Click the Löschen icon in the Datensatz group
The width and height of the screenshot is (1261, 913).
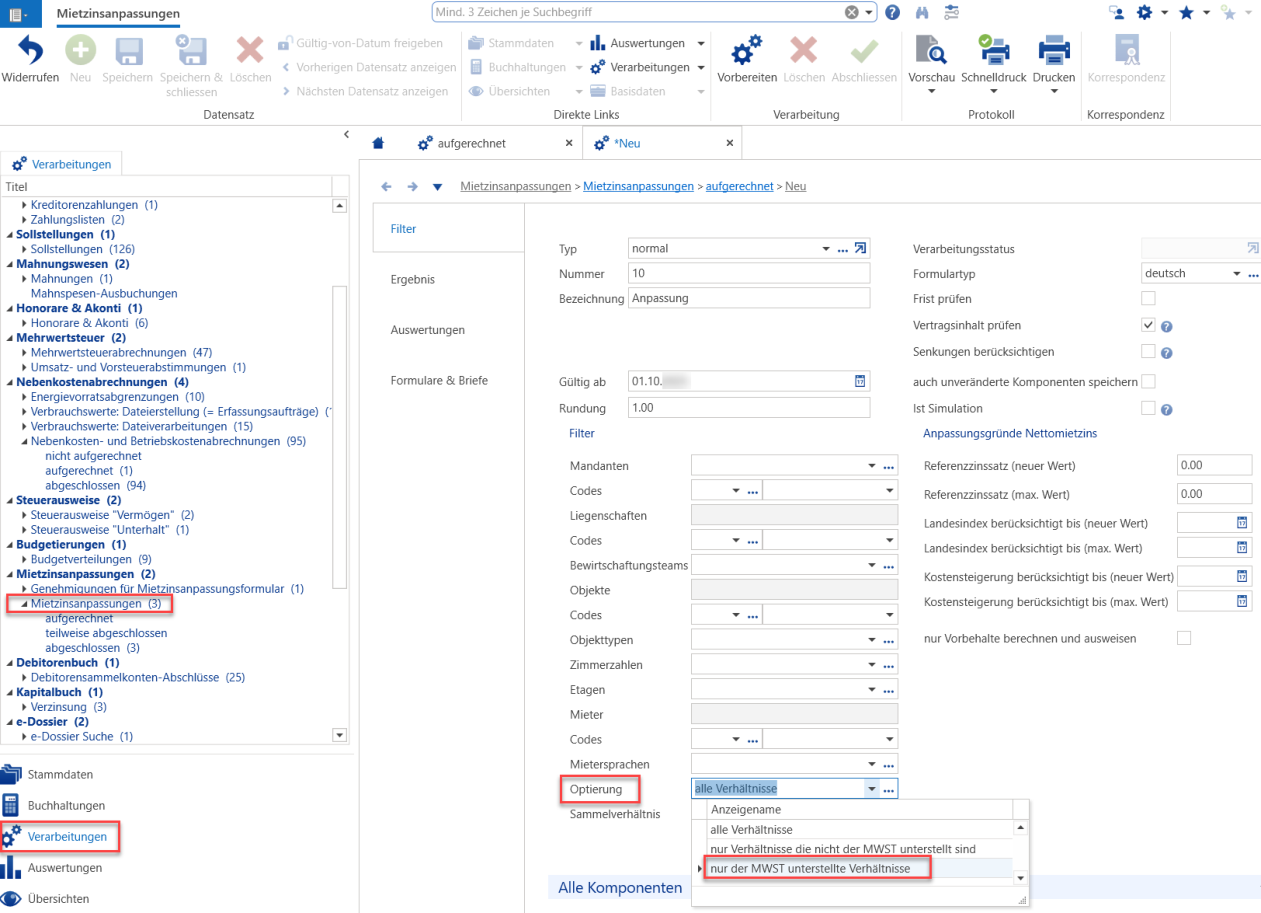click(250, 50)
